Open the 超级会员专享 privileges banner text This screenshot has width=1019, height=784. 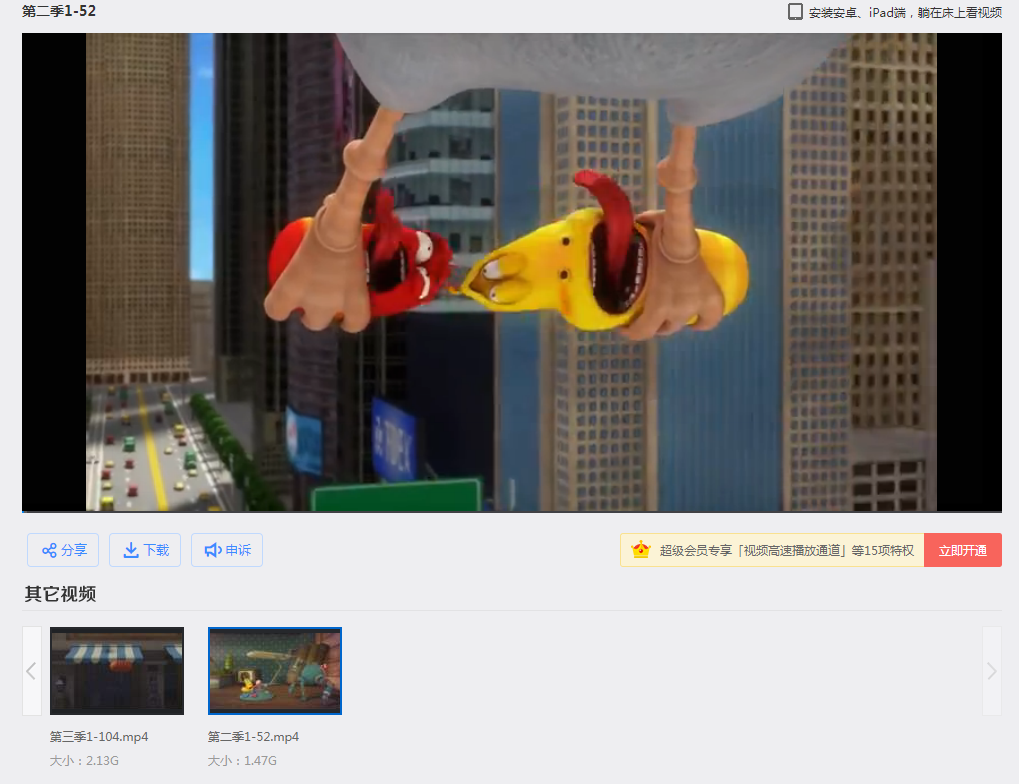[x=786, y=551]
